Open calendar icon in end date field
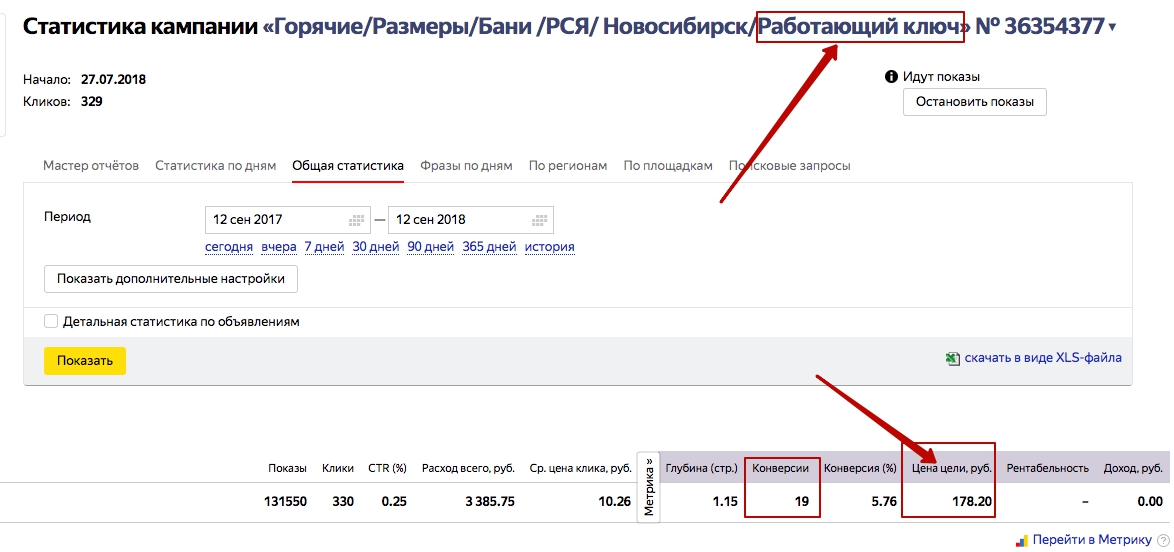 [x=540, y=219]
